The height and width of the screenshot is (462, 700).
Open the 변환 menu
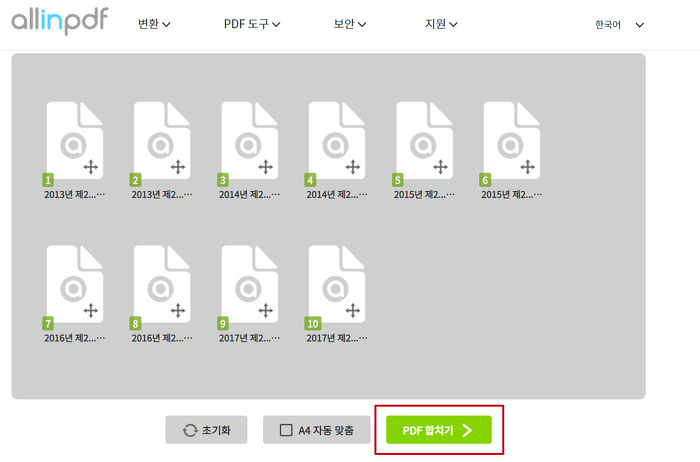coord(154,24)
